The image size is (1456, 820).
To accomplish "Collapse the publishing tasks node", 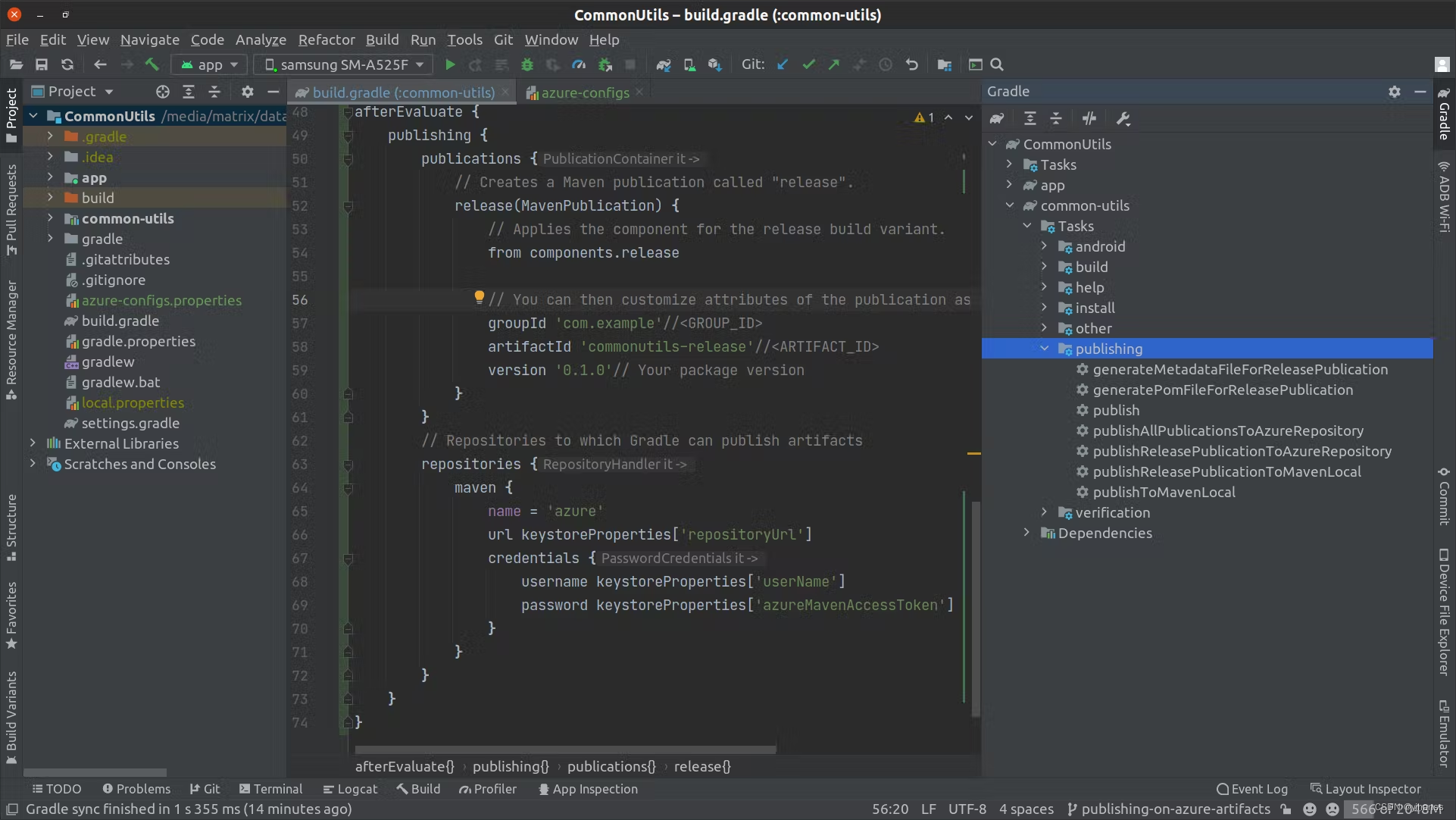I will 1046,348.
